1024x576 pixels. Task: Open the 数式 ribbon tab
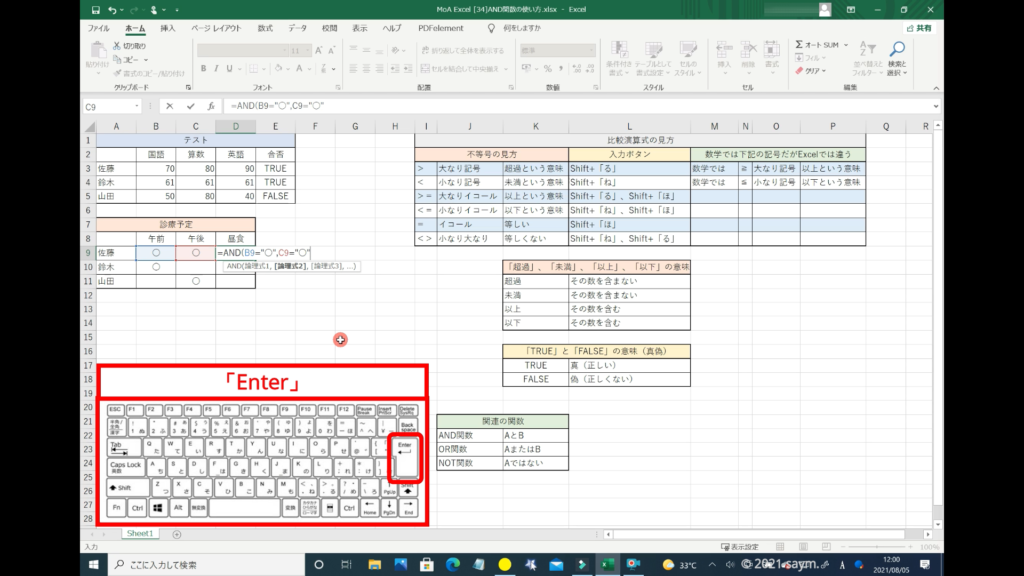point(265,28)
